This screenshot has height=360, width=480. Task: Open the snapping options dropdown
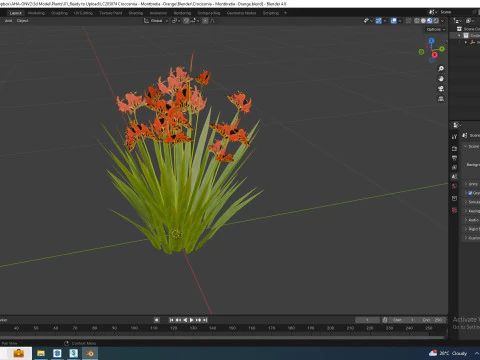194,21
